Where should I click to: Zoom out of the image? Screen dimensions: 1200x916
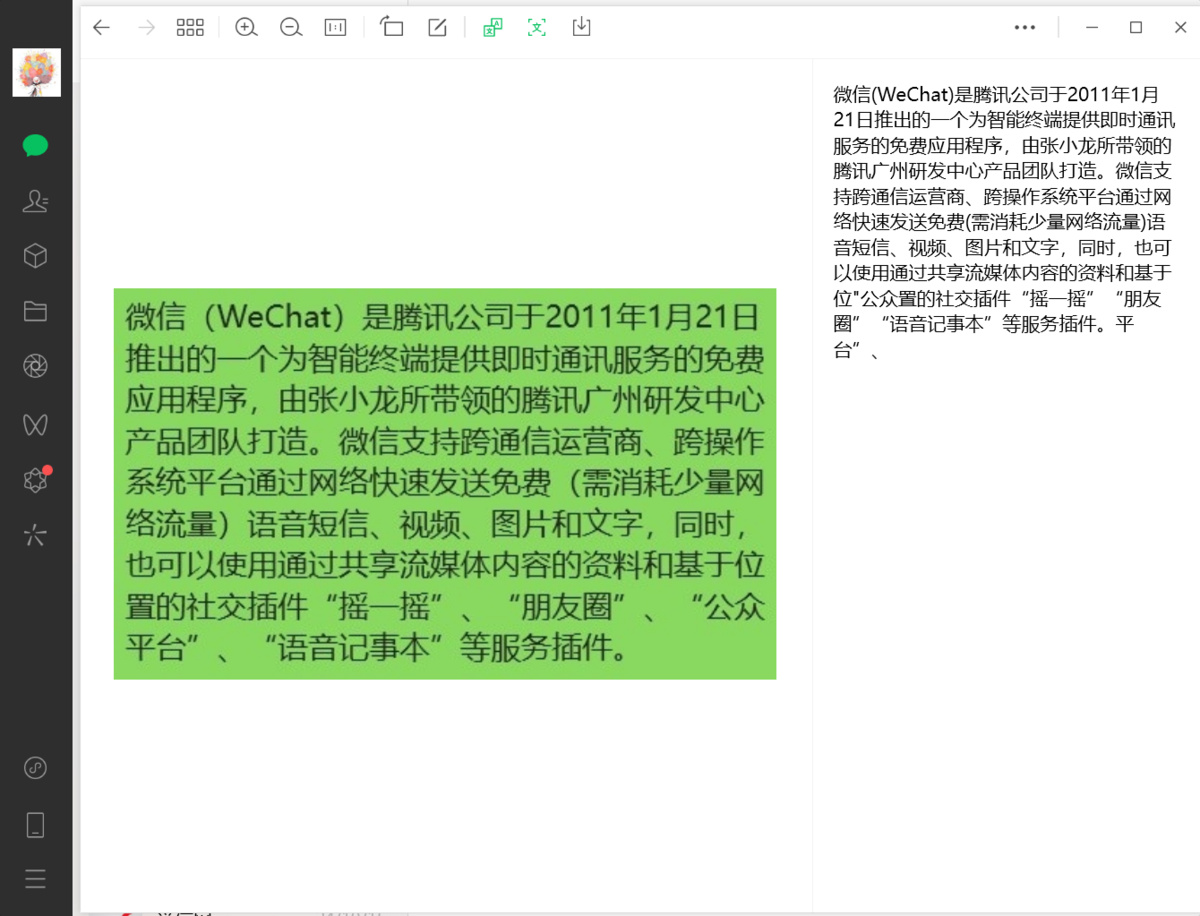pyautogui.click(x=290, y=27)
